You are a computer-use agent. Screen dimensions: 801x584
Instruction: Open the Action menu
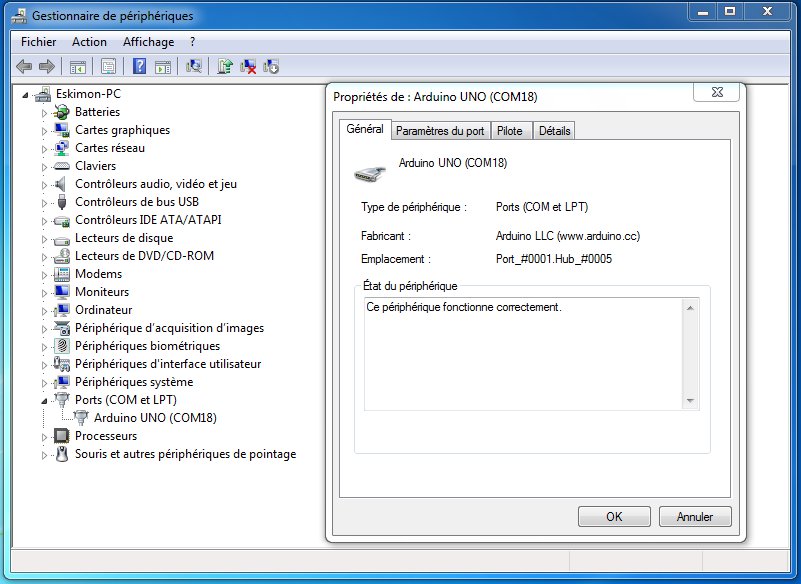(89, 42)
